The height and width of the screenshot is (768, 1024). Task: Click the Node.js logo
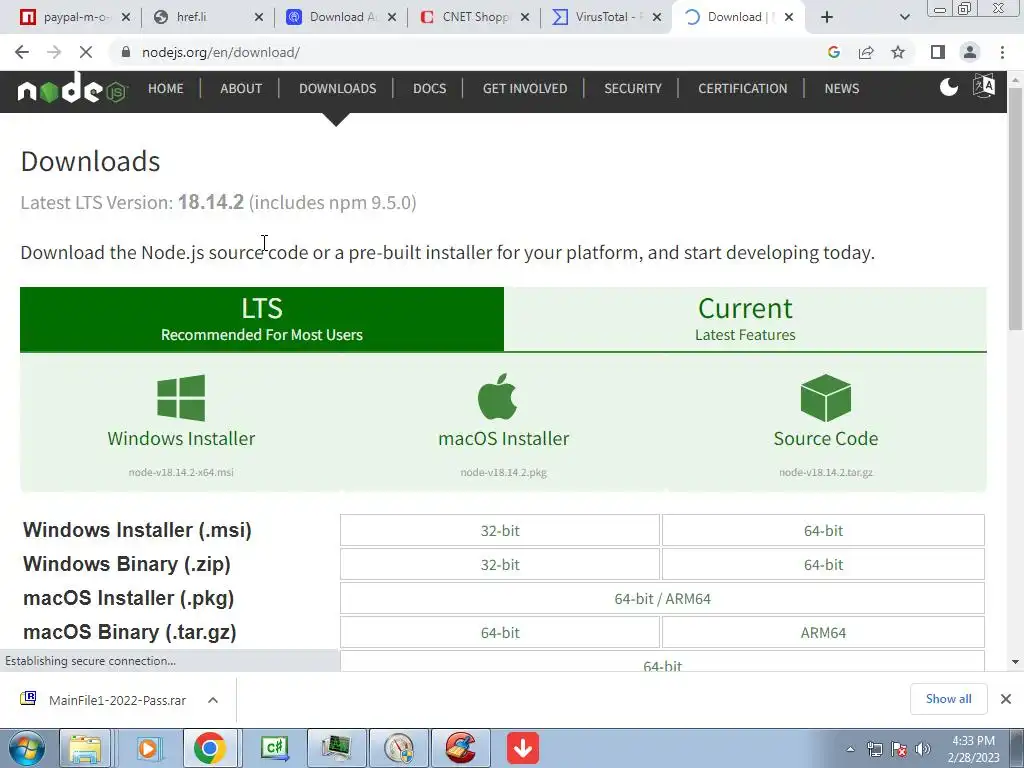pos(71,89)
